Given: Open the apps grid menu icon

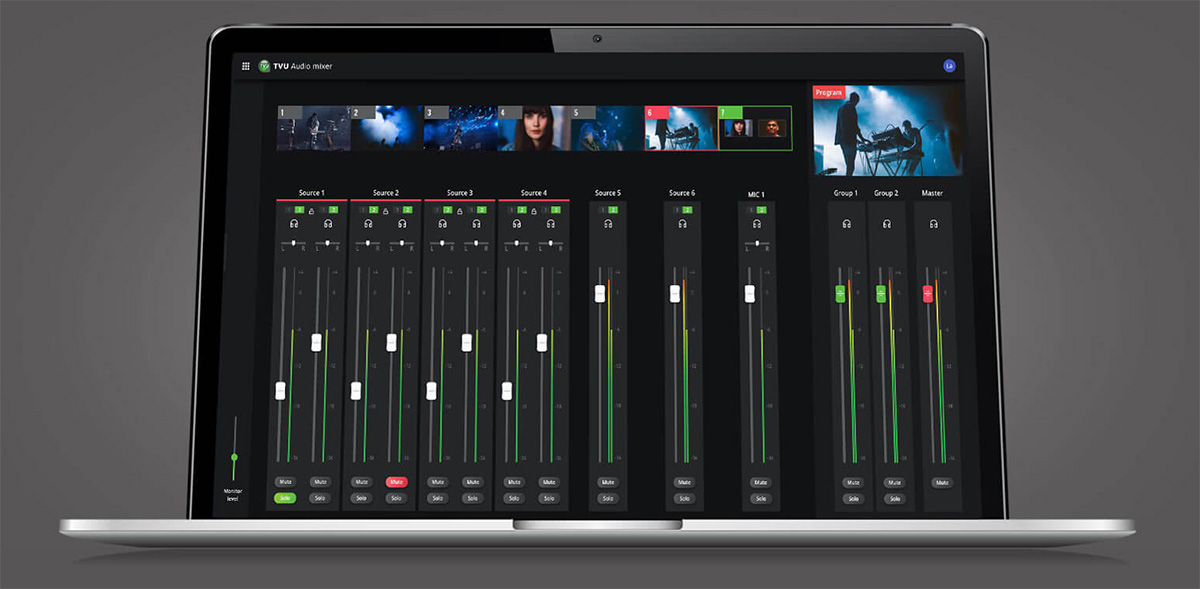Looking at the screenshot, I should click(x=246, y=66).
